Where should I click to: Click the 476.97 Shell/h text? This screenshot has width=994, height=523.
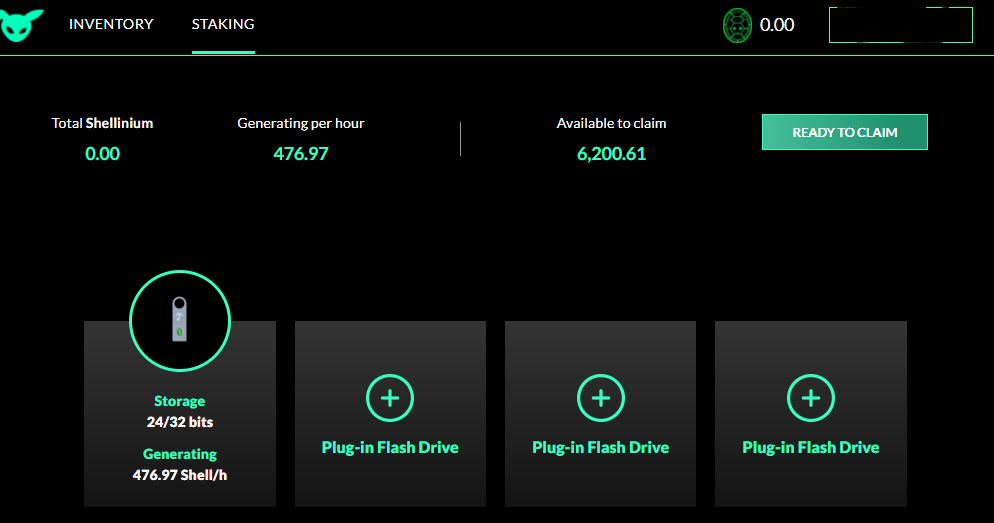[180, 475]
